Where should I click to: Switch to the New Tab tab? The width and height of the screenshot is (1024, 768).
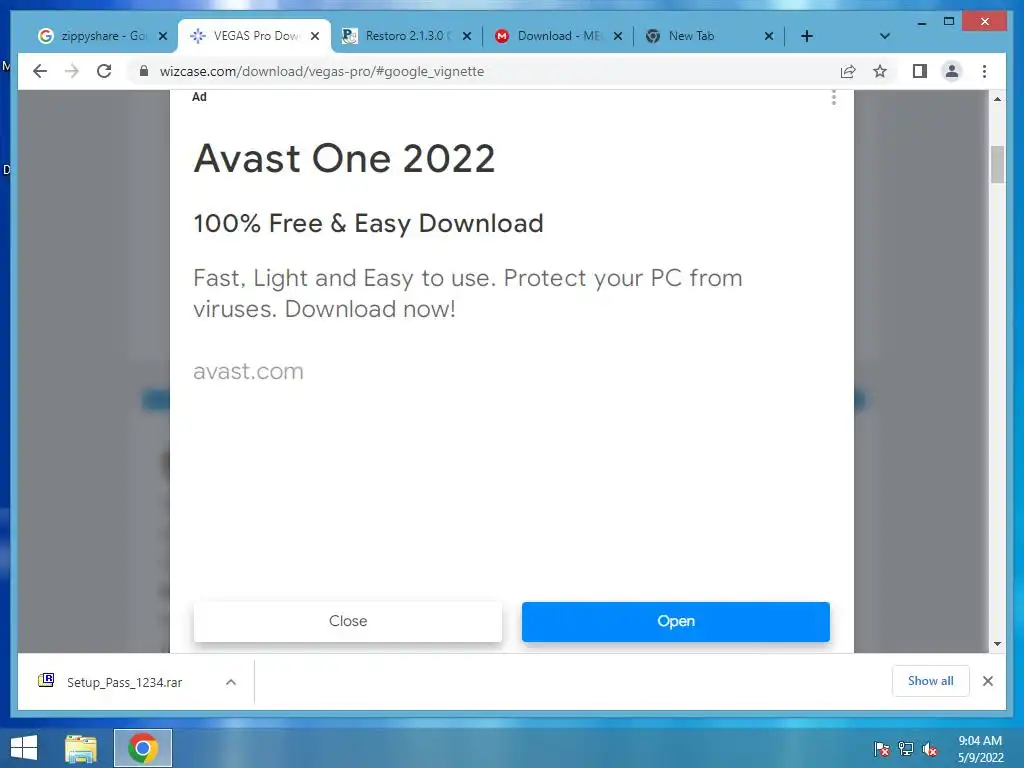pyautogui.click(x=709, y=36)
